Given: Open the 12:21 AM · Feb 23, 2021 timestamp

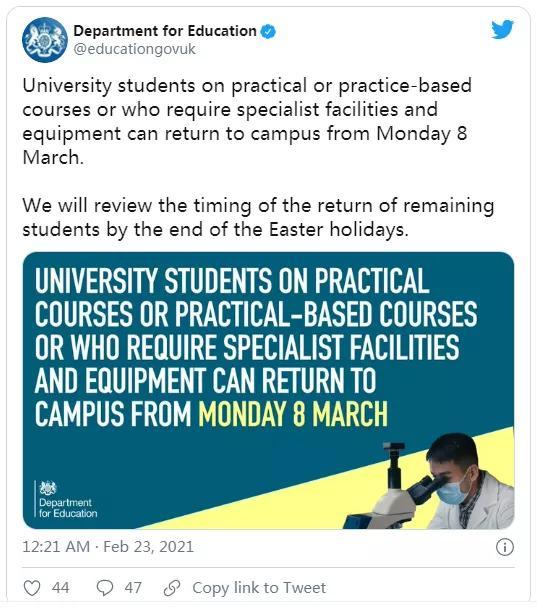Looking at the screenshot, I should point(108,547).
